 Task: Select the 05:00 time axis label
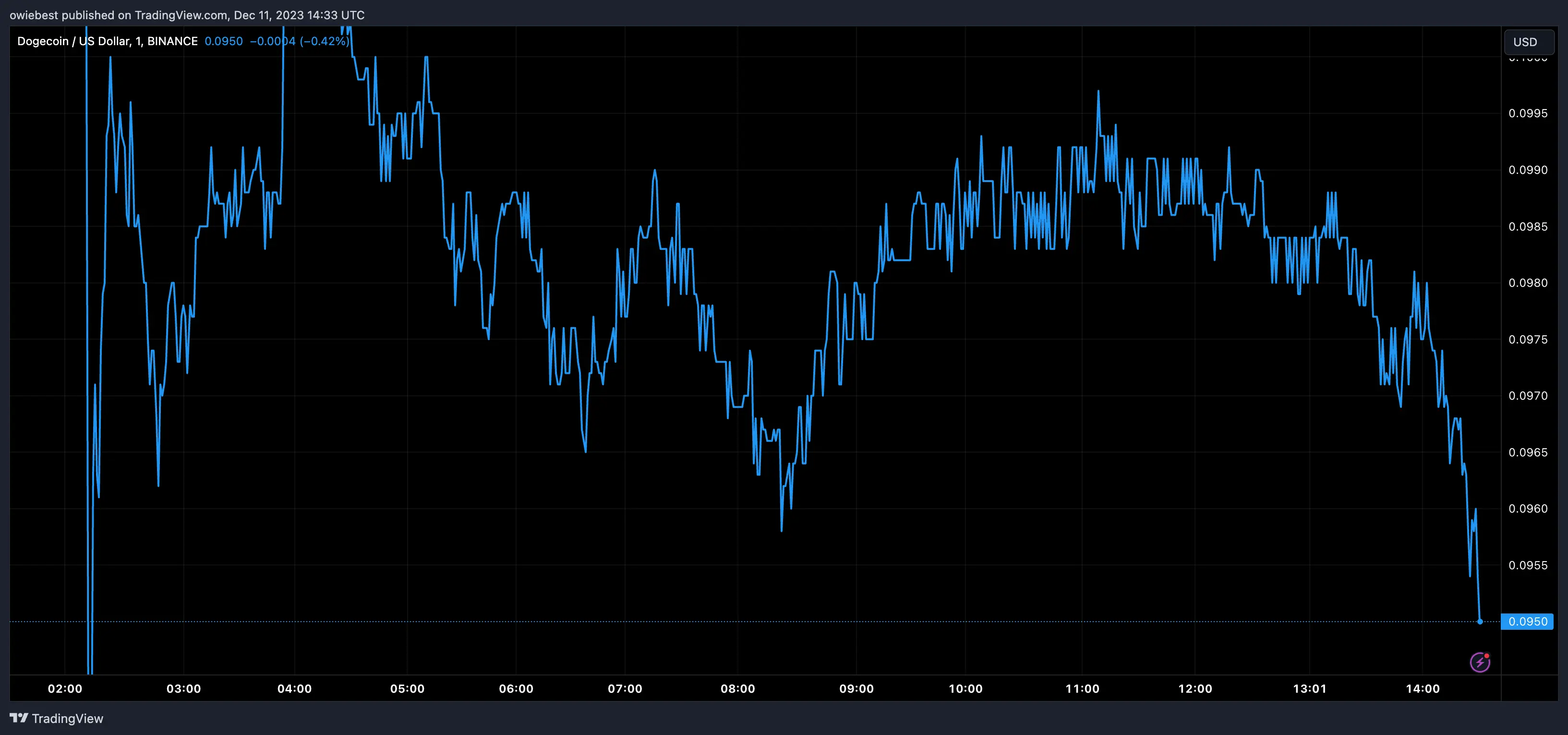click(407, 689)
